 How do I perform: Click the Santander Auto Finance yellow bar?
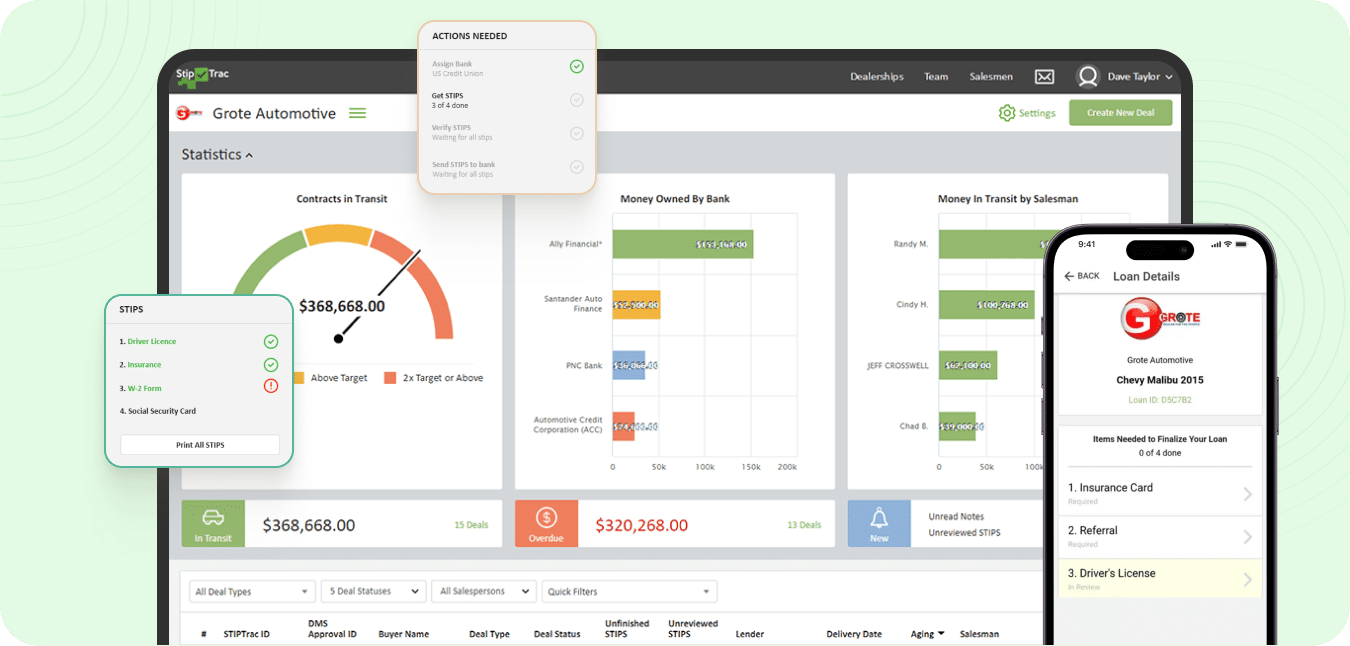pyautogui.click(x=636, y=305)
